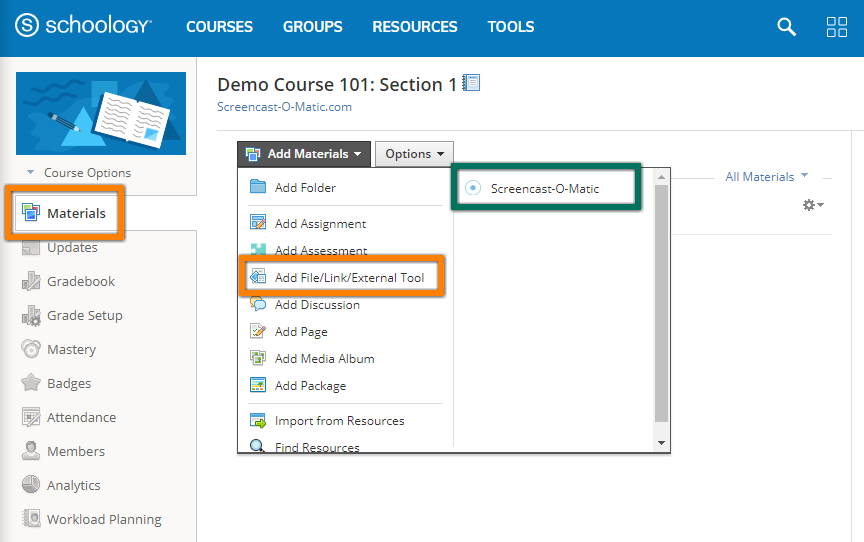Click the Add Discussion bubble icon
This screenshot has width=864, height=542.
pos(258,303)
